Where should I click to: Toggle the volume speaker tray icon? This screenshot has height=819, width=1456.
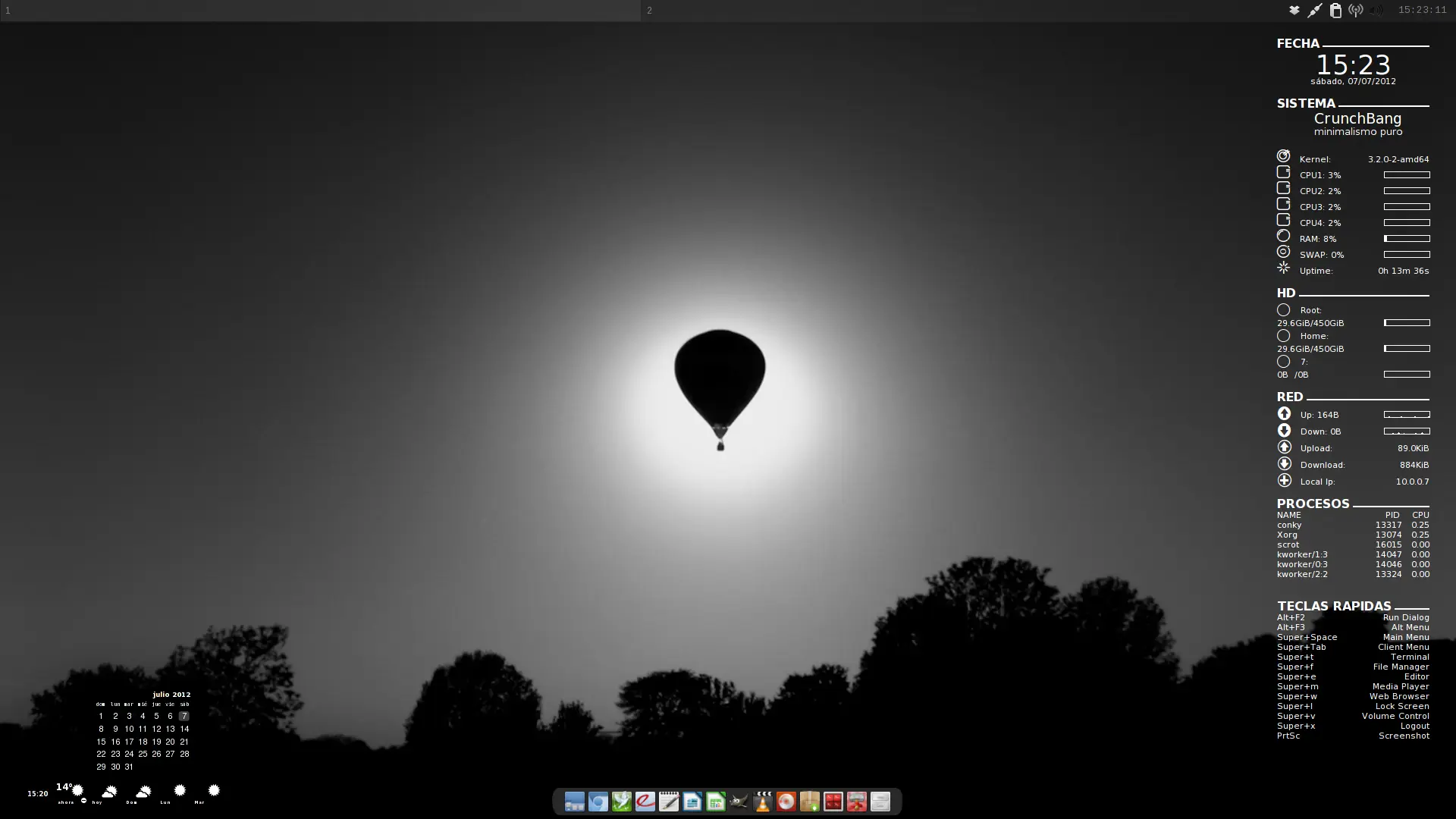click(1376, 11)
